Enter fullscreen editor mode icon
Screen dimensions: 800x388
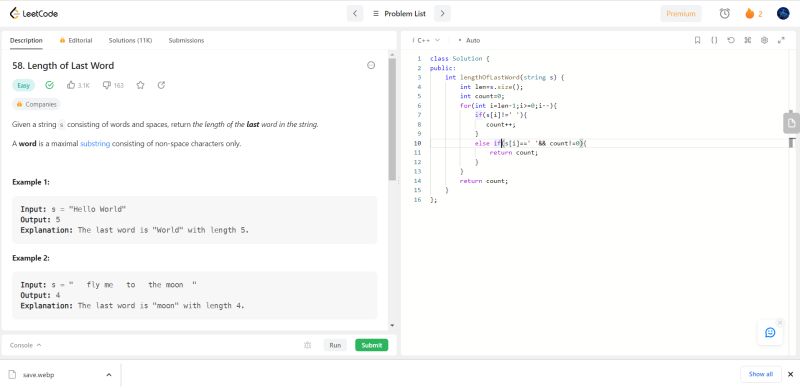[781, 40]
